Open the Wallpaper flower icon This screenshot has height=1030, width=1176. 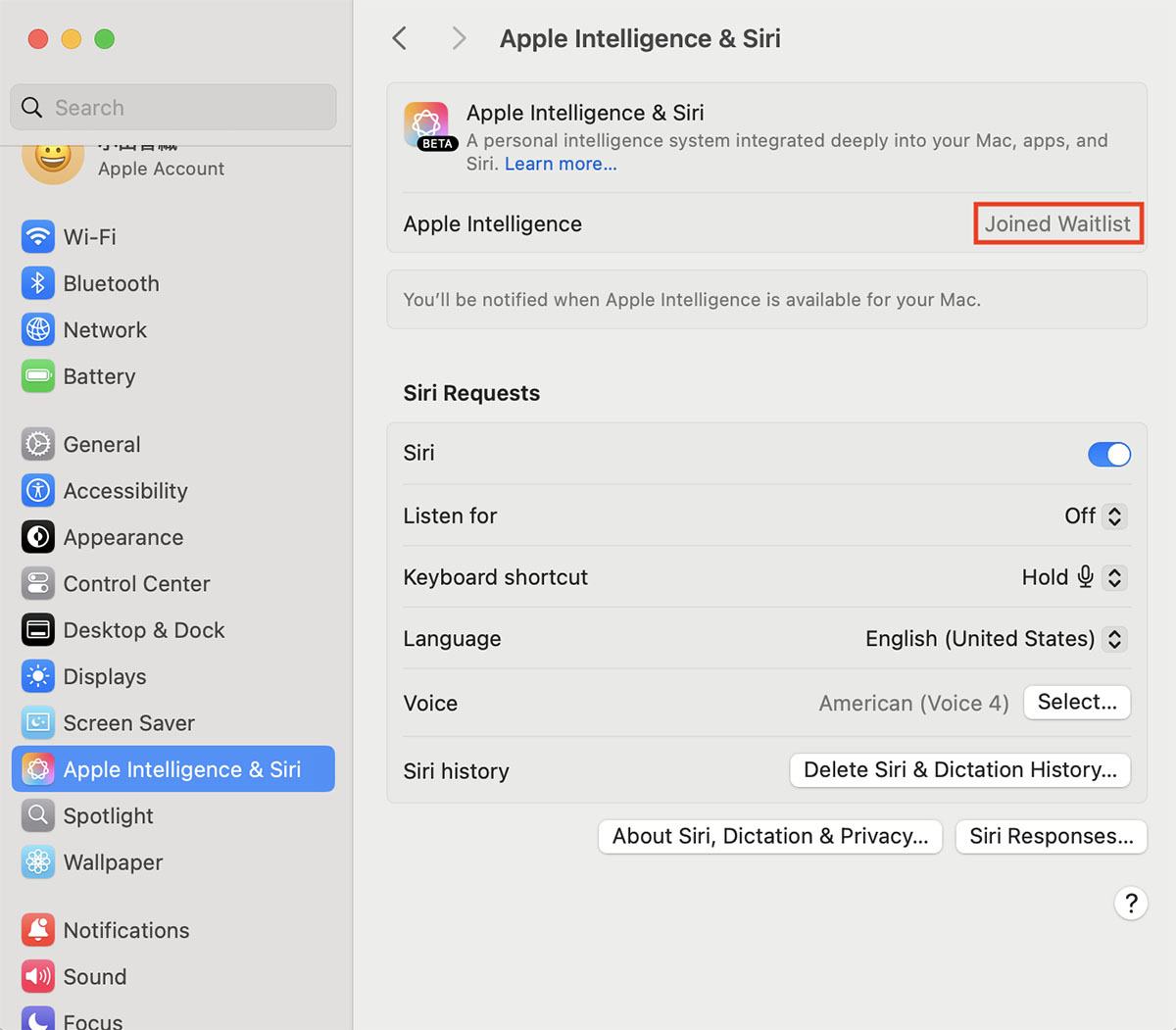38,862
